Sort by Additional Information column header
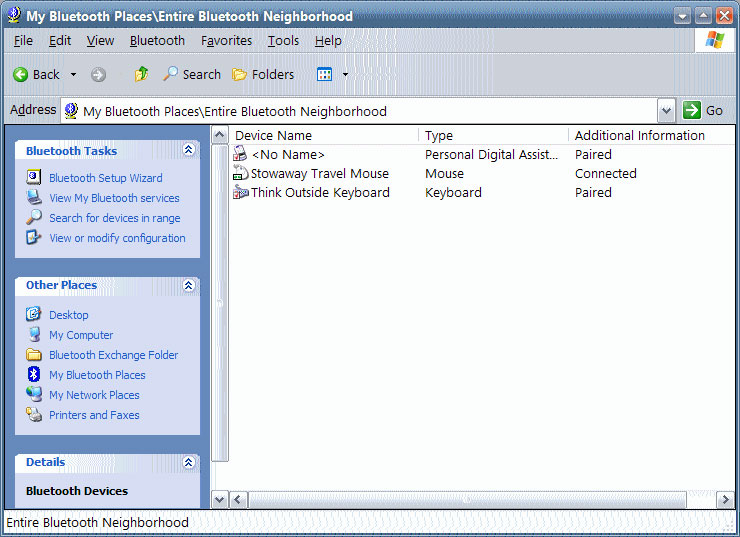Image resolution: width=740 pixels, height=537 pixels. click(x=652, y=135)
